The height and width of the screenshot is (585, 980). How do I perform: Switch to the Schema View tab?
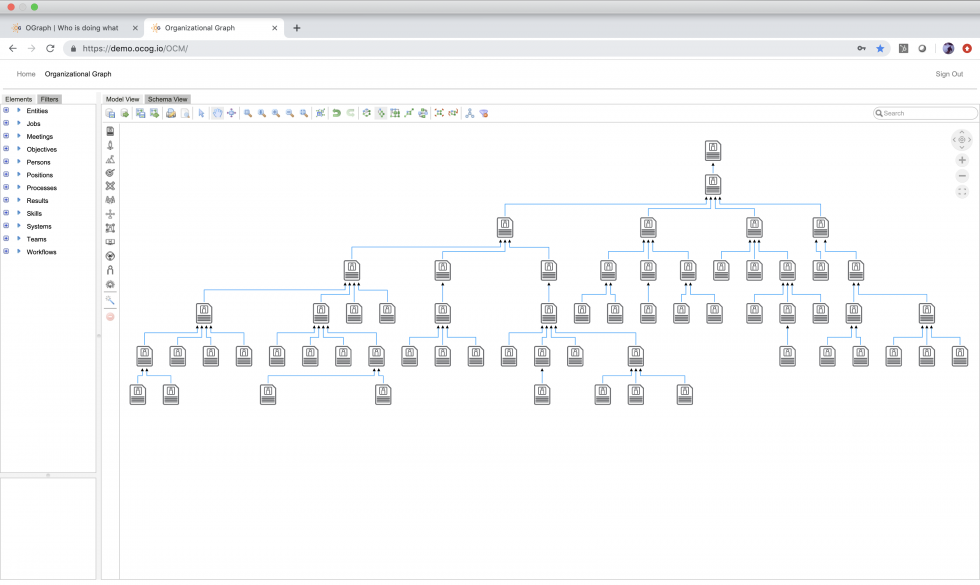click(x=167, y=99)
